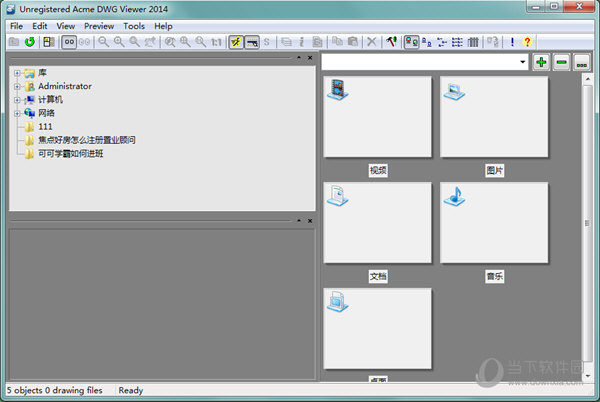Viewport: 600px width, 402px height.
Task: Toggle the yellow running-figure toolbar button
Action: point(236,42)
